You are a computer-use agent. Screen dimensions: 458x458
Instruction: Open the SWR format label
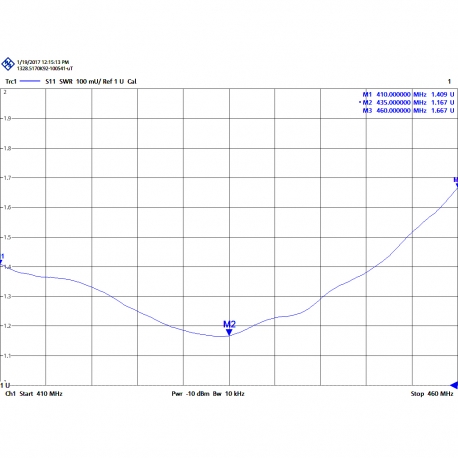66,81
